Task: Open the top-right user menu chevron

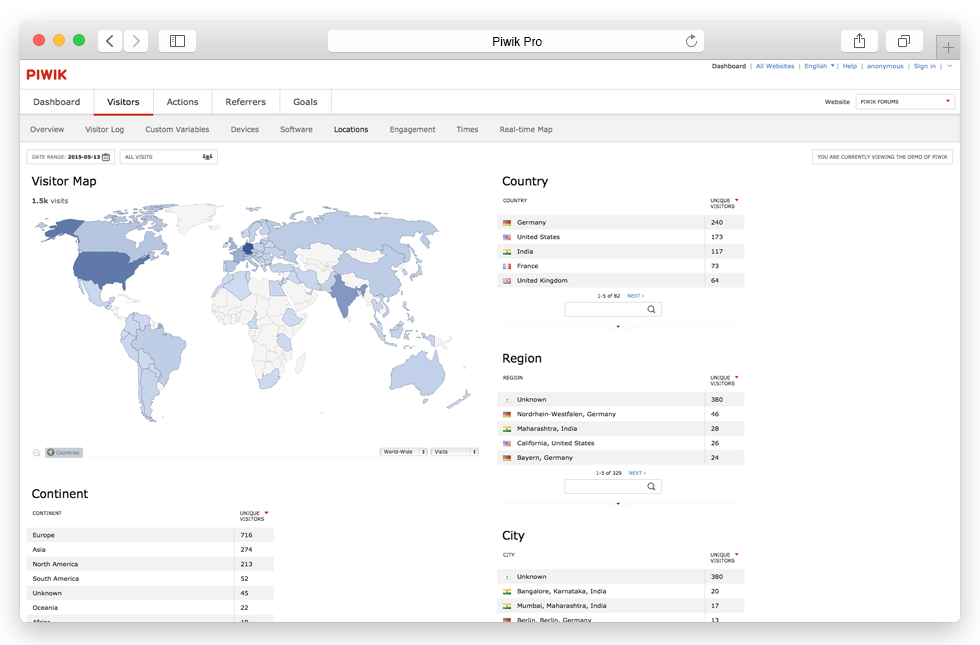Action: point(949,66)
